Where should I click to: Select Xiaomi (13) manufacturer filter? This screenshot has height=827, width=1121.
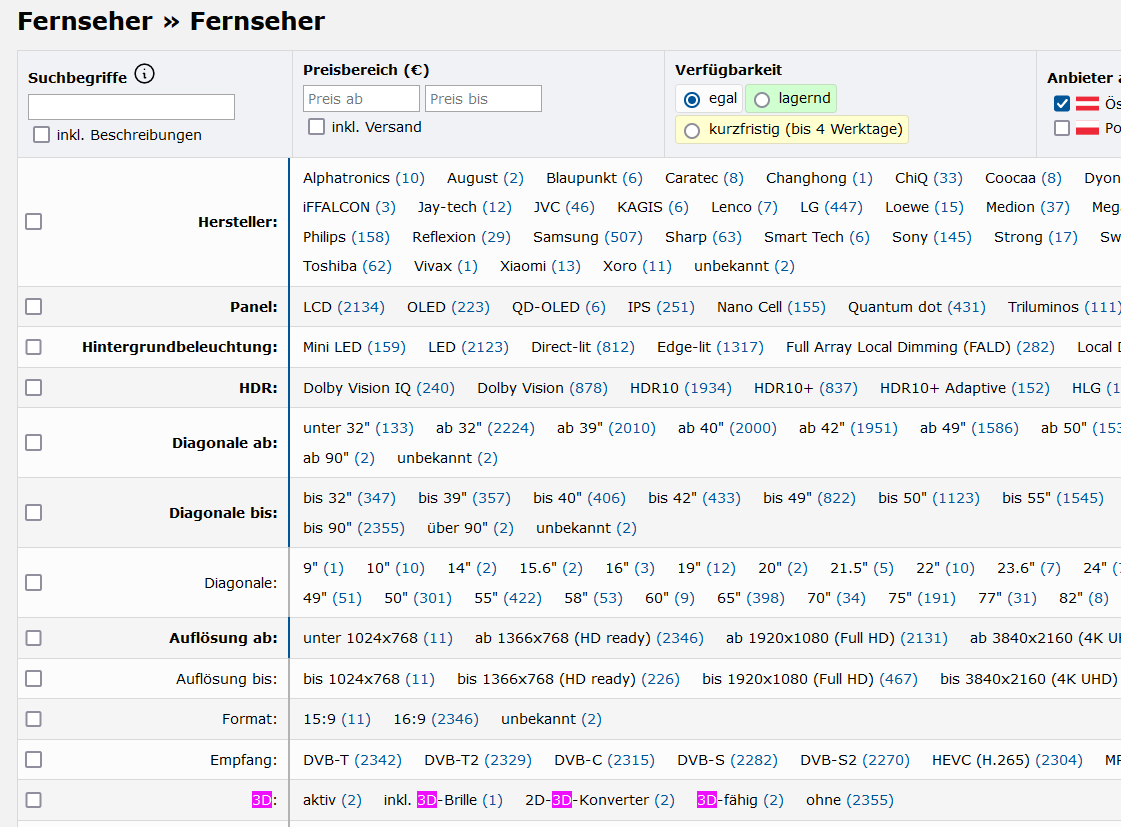click(540, 266)
